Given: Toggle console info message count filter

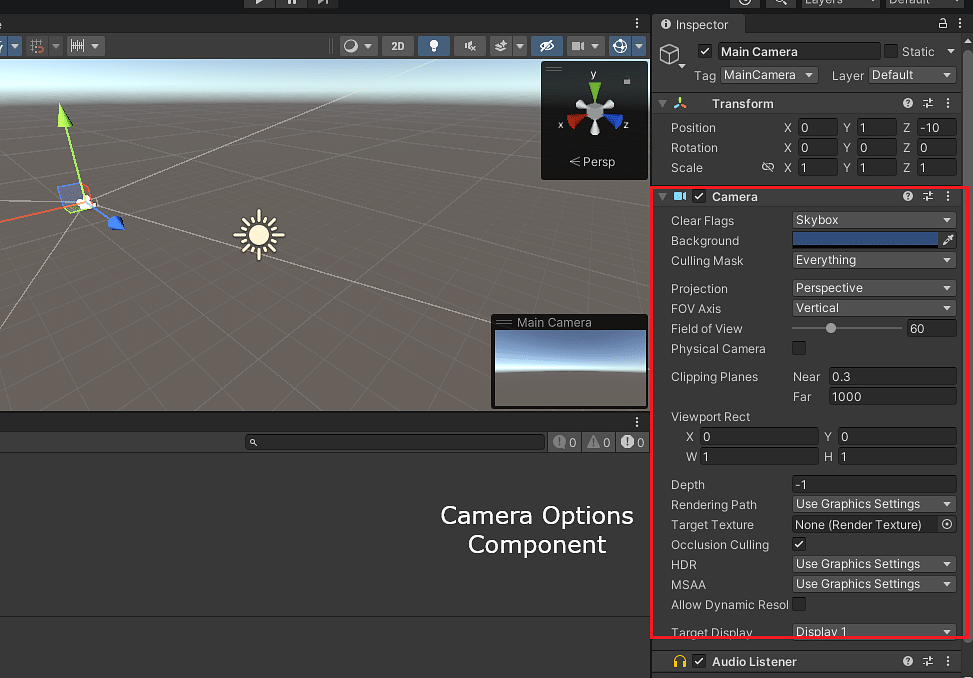Looking at the screenshot, I should point(565,442).
